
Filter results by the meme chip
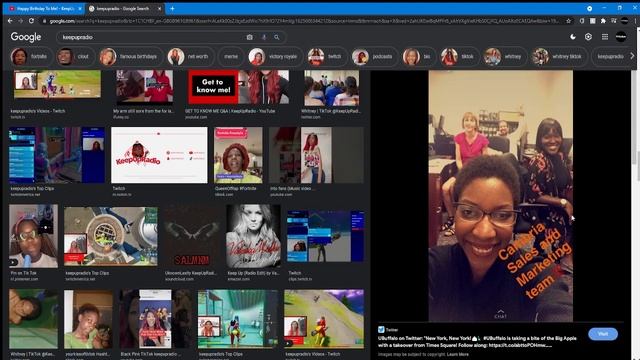[x=231, y=56]
